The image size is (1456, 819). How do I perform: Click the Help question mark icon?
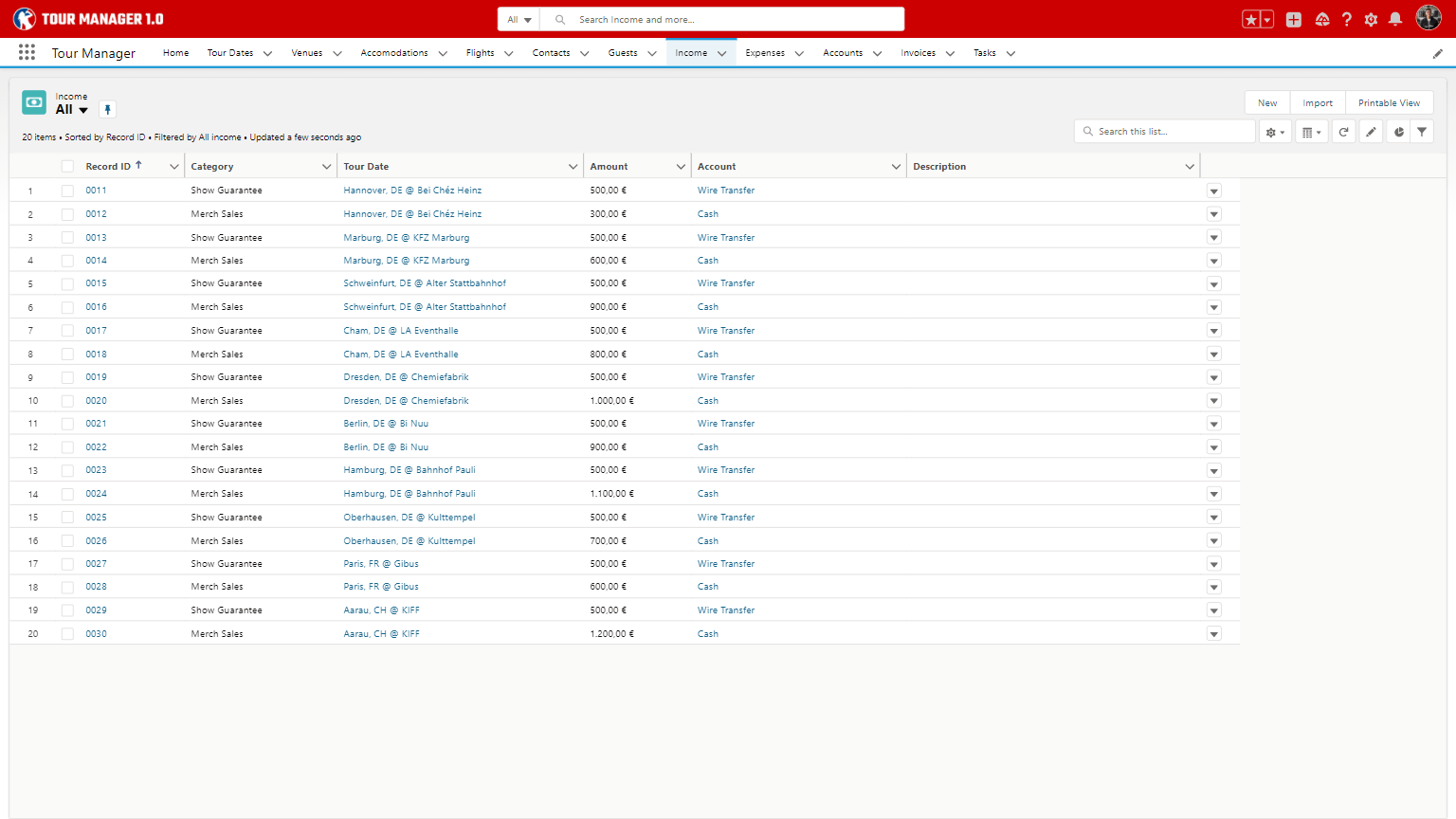pyautogui.click(x=1346, y=19)
